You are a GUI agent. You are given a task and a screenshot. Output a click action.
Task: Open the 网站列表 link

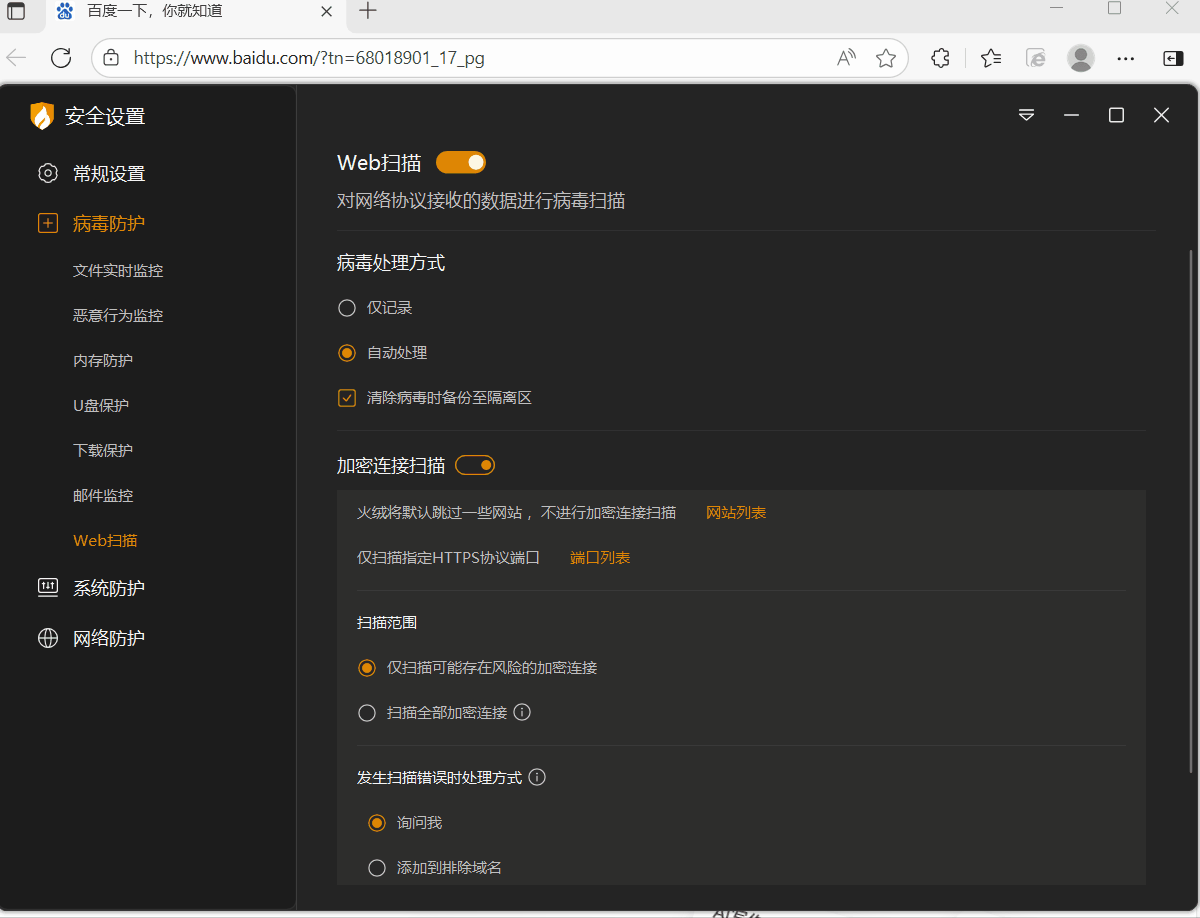pos(736,513)
